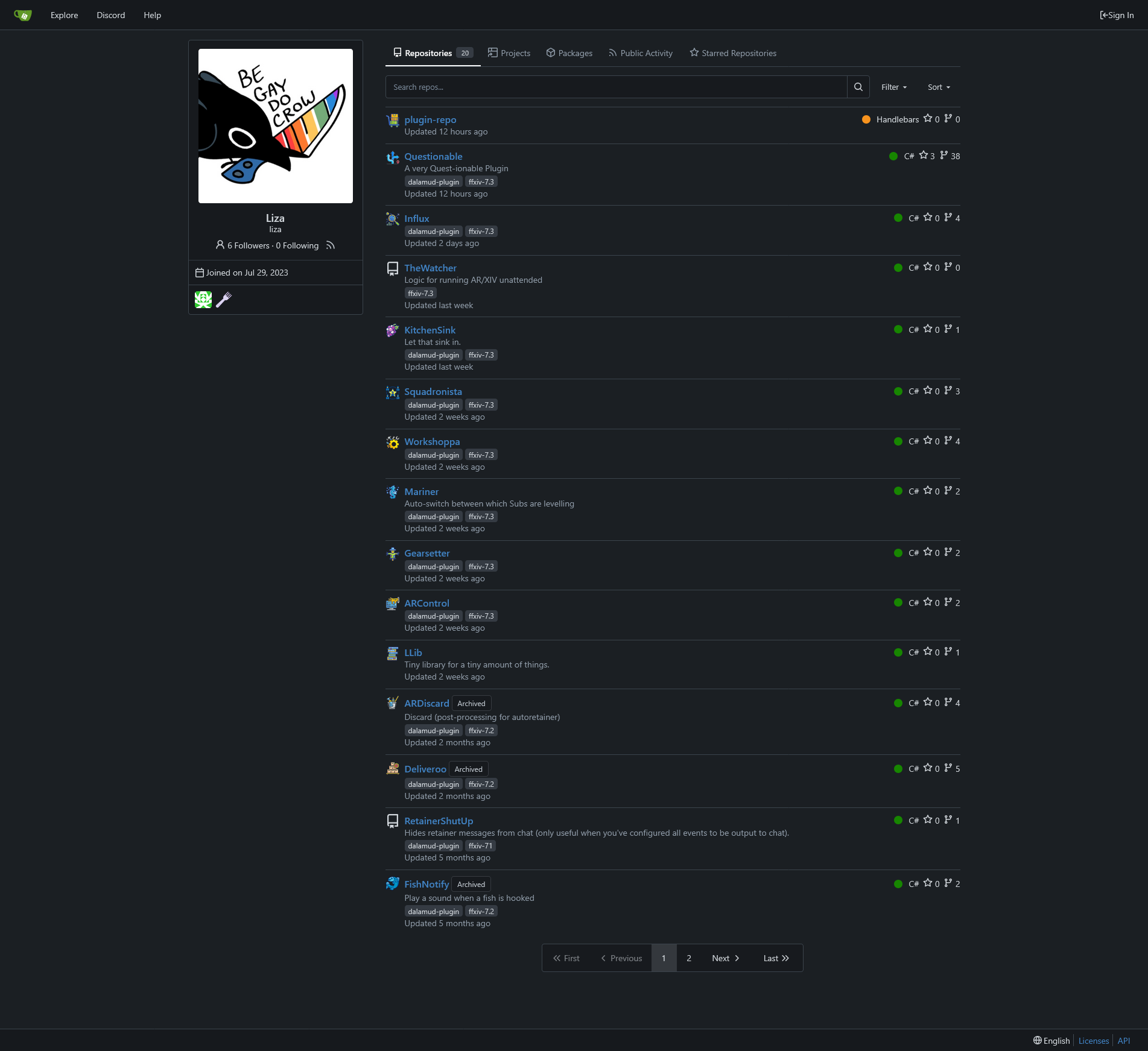This screenshot has width=1148, height=1051.
Task: Click the FishNotify repository avatar icon
Action: [393, 884]
